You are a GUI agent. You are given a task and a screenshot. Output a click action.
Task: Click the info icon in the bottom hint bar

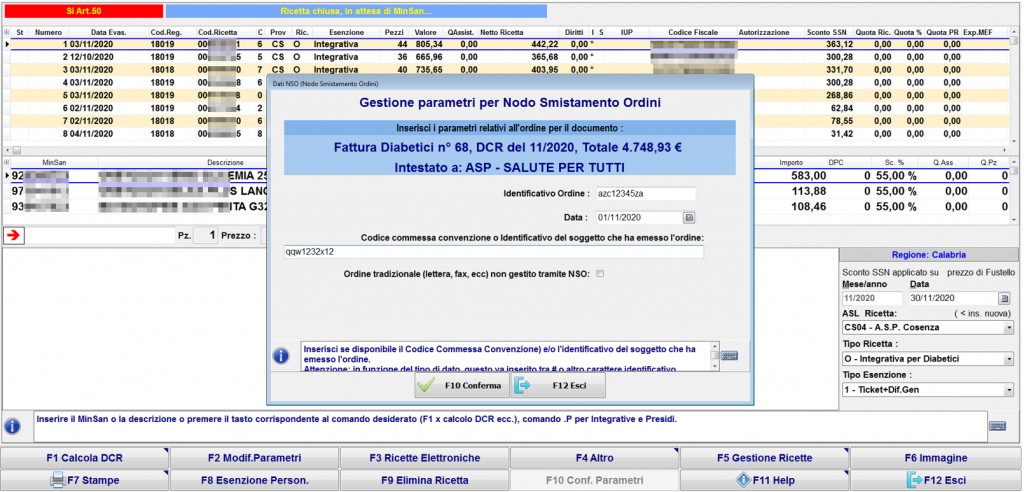pos(13,426)
